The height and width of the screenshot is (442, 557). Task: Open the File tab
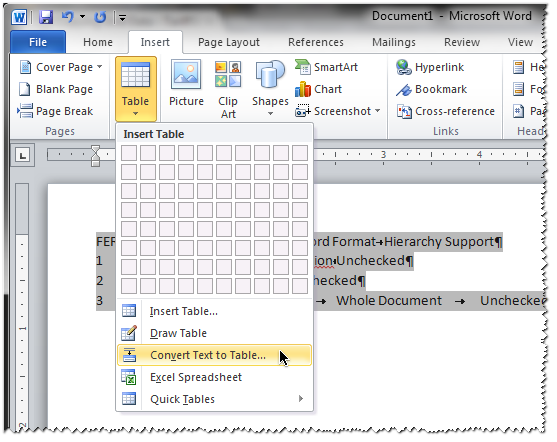[38, 42]
